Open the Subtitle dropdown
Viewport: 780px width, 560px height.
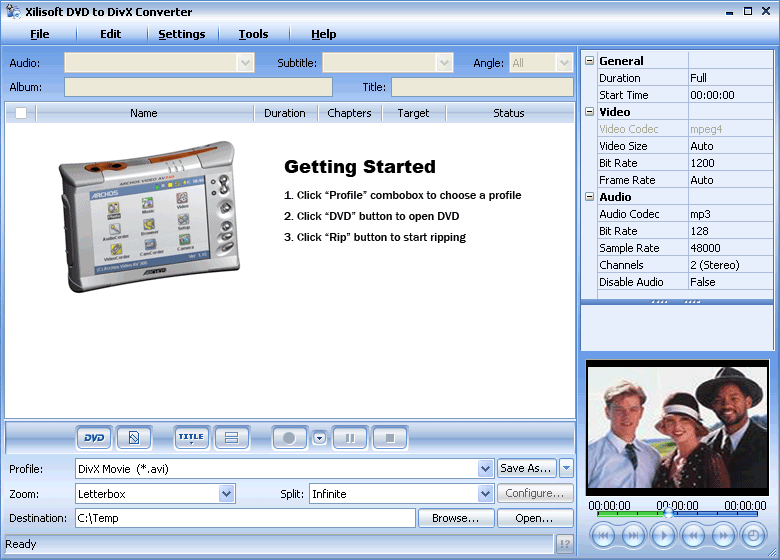click(444, 63)
